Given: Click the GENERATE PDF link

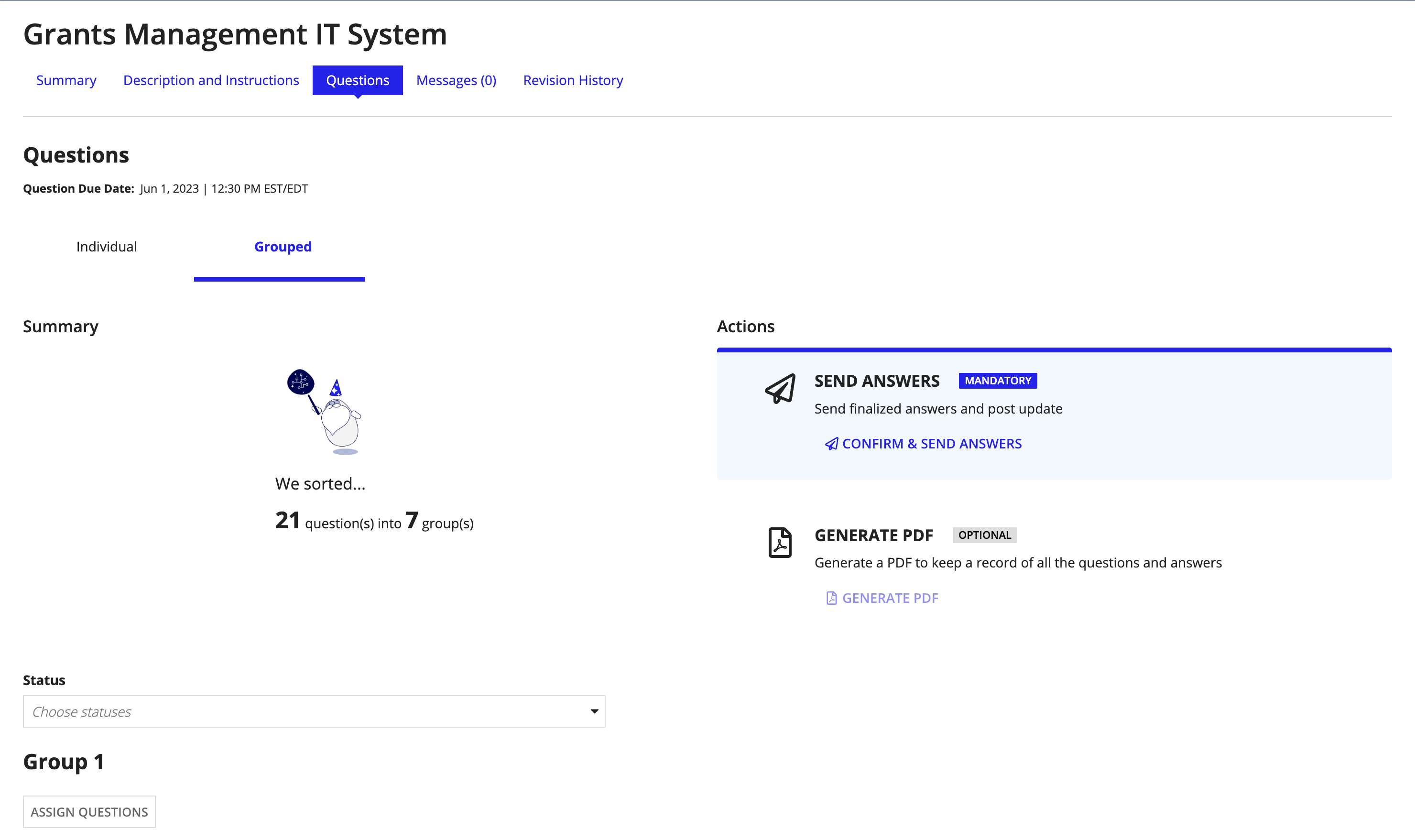Looking at the screenshot, I should tap(881, 597).
